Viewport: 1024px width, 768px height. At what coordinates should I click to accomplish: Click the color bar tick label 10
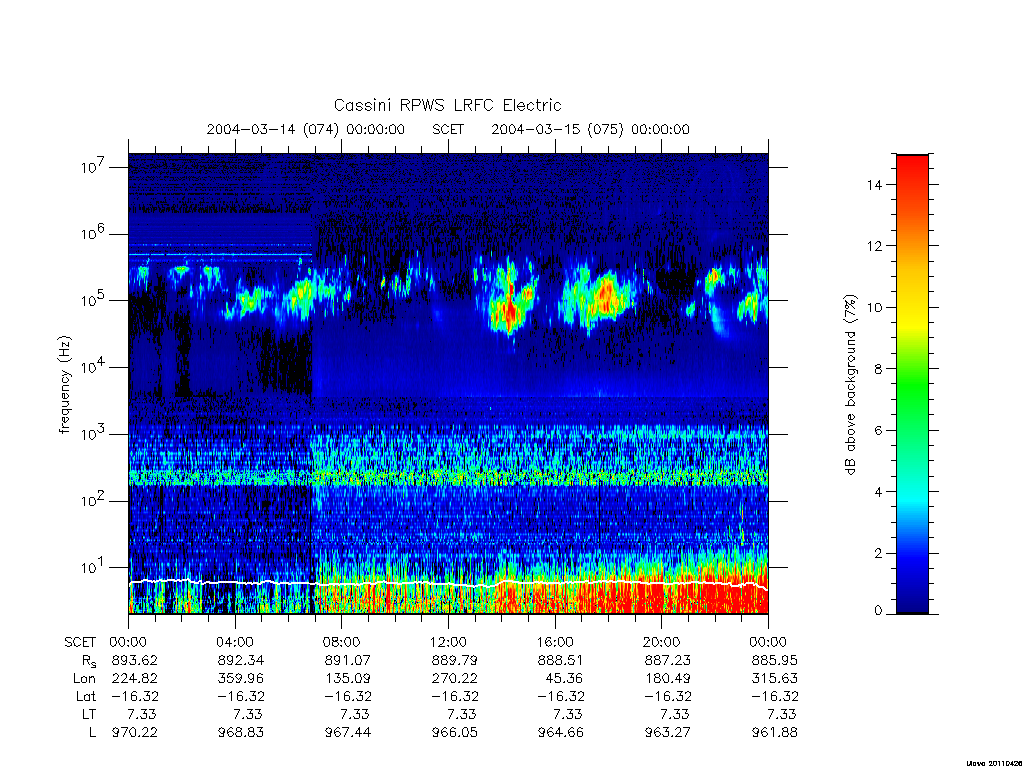pos(874,308)
